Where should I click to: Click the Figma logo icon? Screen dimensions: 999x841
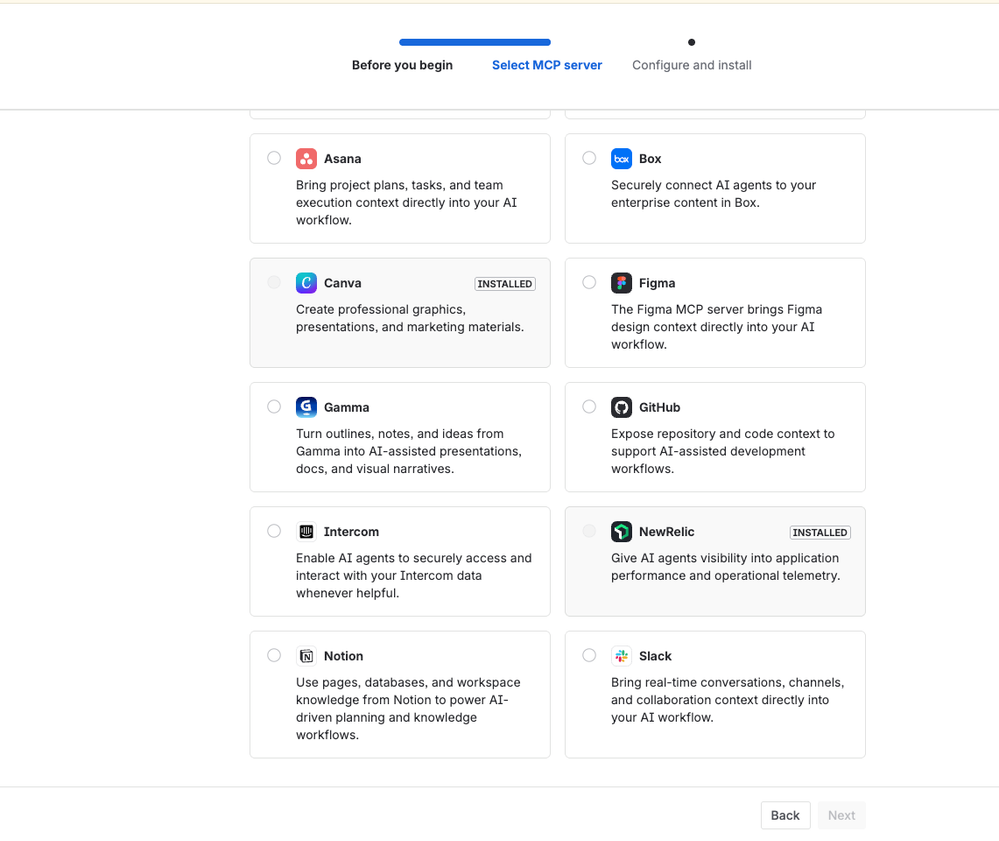621,283
